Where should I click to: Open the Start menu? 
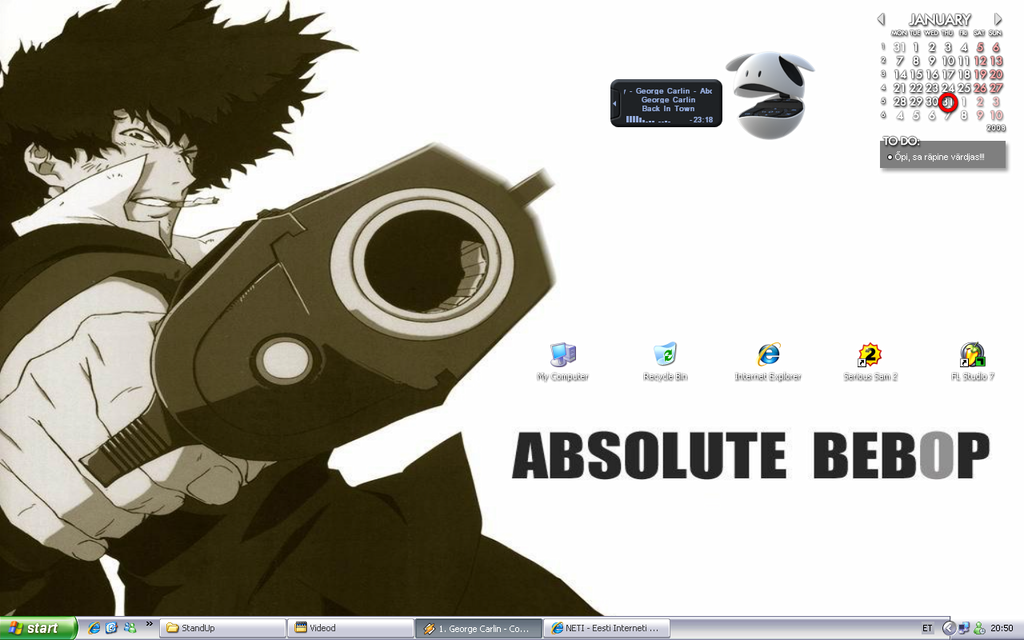38,628
